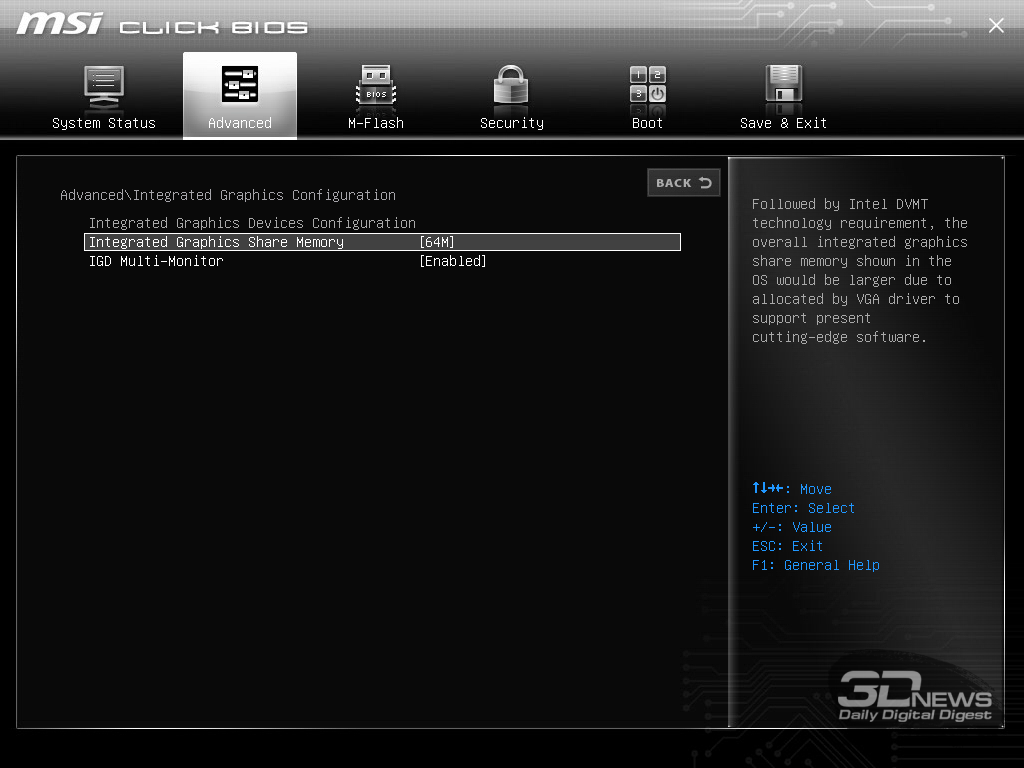
Task: Click the Integrated Graphics Devices Configuration heading
Action: click(252, 223)
